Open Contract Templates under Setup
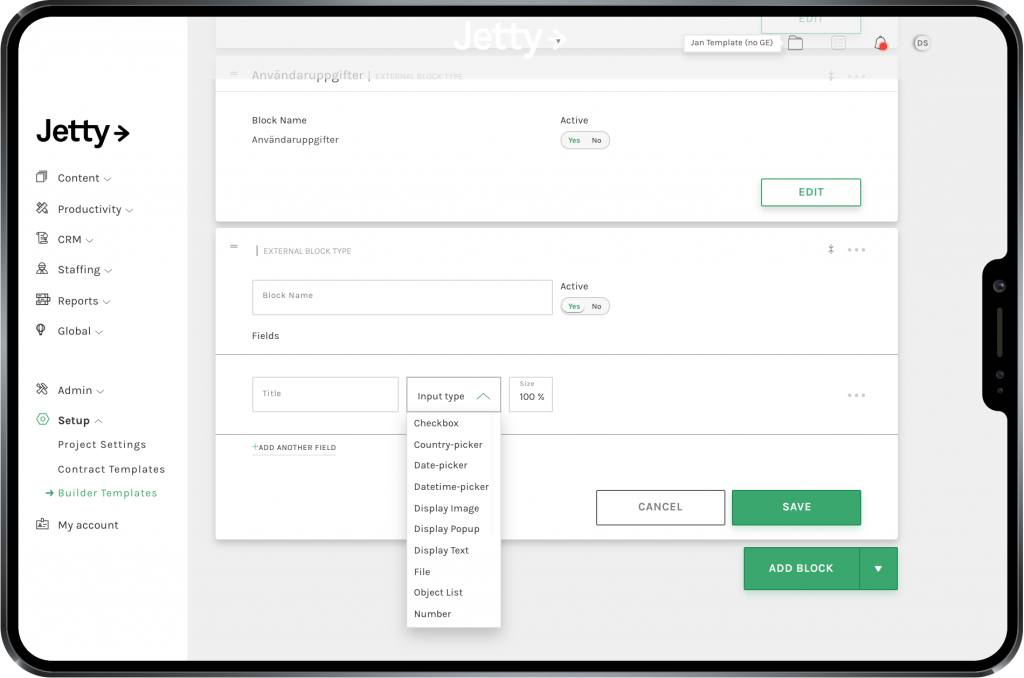The image size is (1024, 678). click(x=111, y=468)
